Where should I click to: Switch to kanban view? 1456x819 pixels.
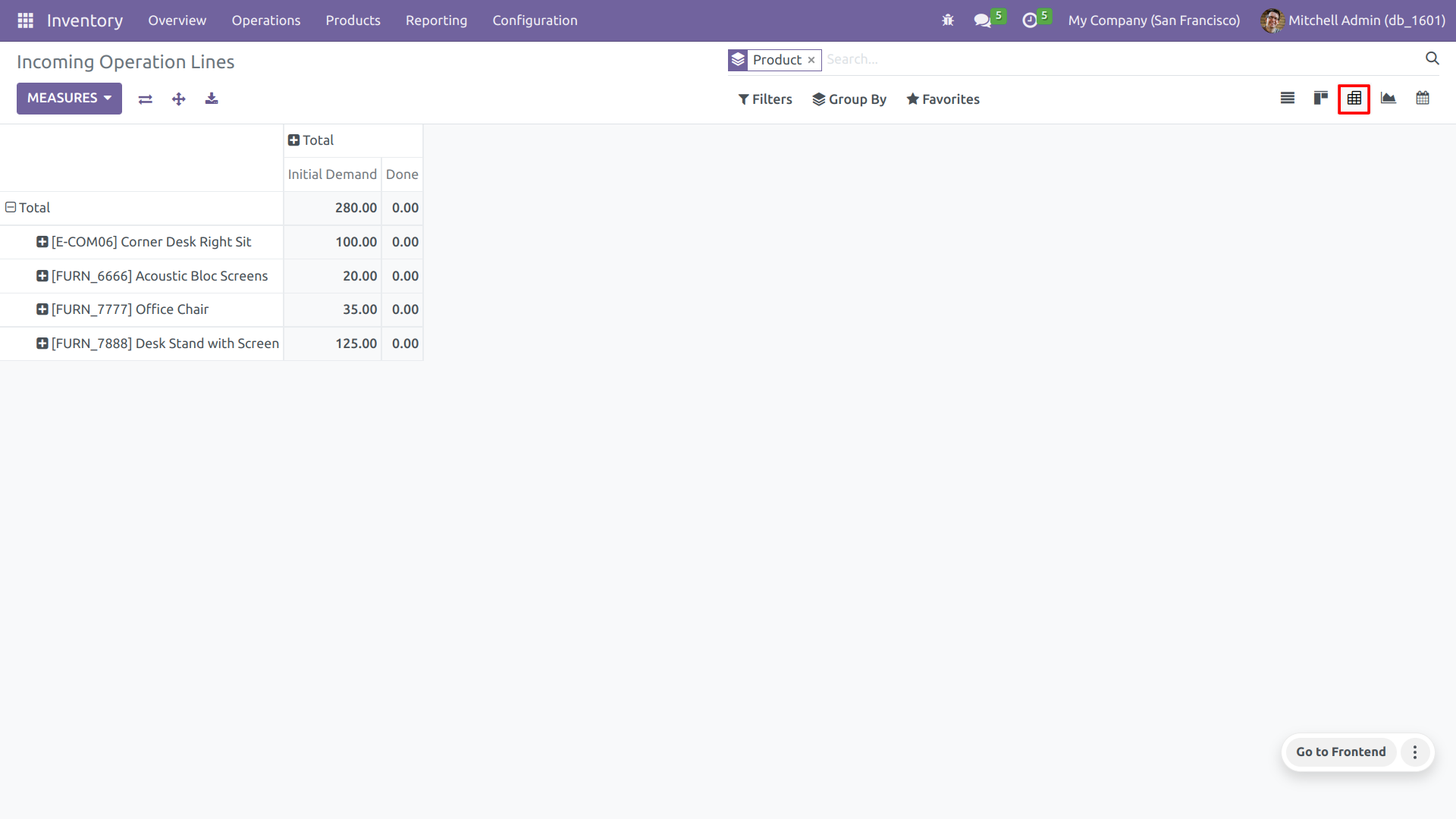pos(1320,99)
